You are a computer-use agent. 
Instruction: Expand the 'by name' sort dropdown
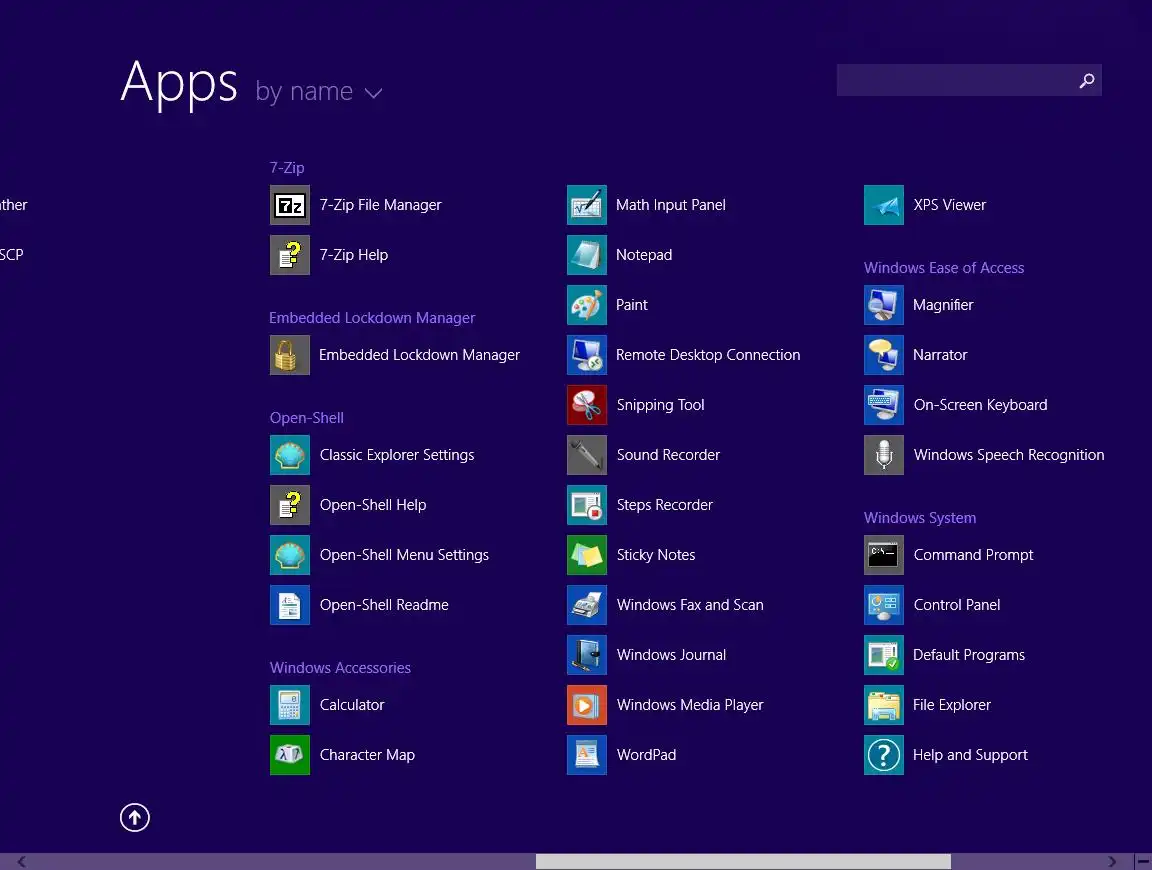319,92
